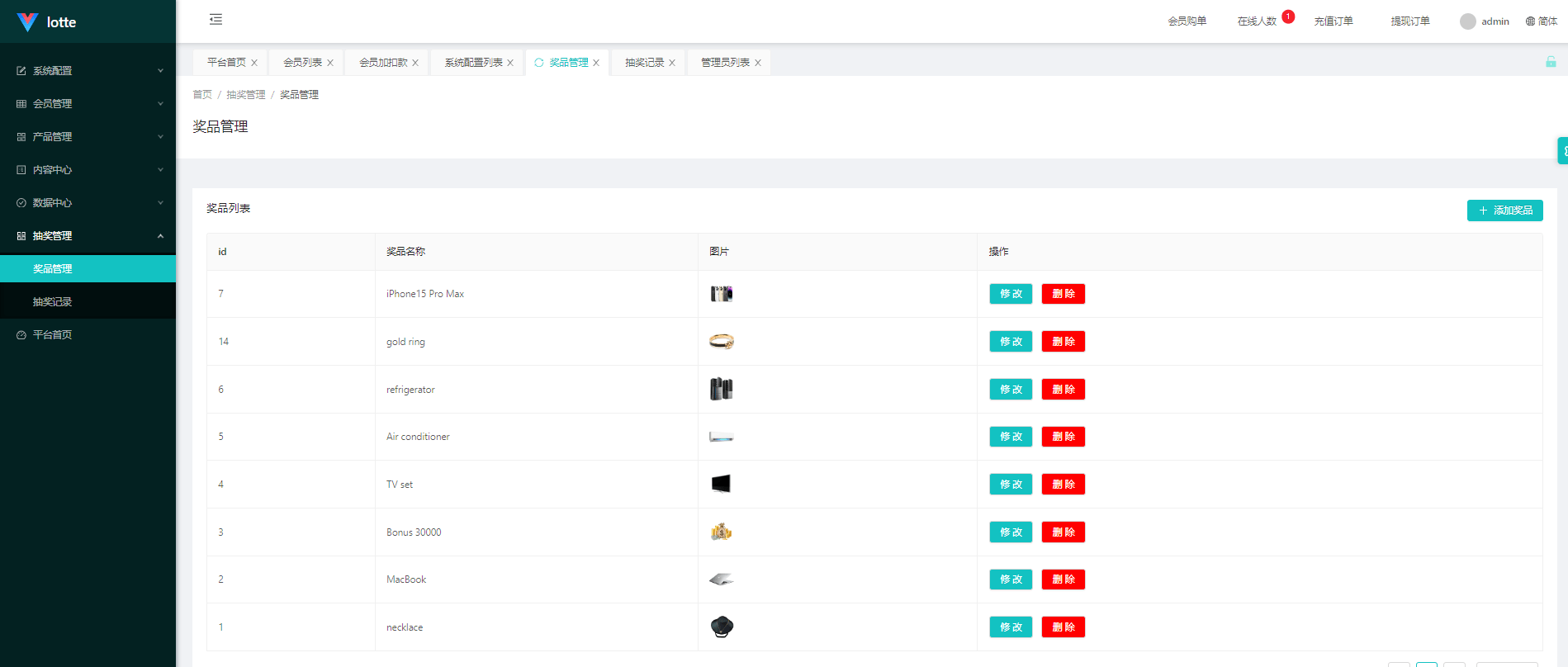Click the lotte logo icon
Screen dimensions: 1568x667
coord(27,22)
